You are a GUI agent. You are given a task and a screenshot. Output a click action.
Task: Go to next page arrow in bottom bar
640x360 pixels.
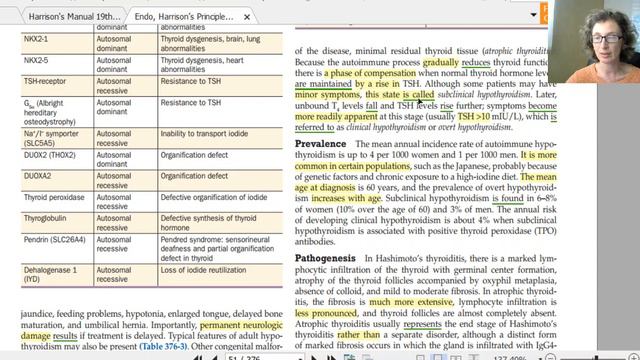pyautogui.click(x=314, y=358)
